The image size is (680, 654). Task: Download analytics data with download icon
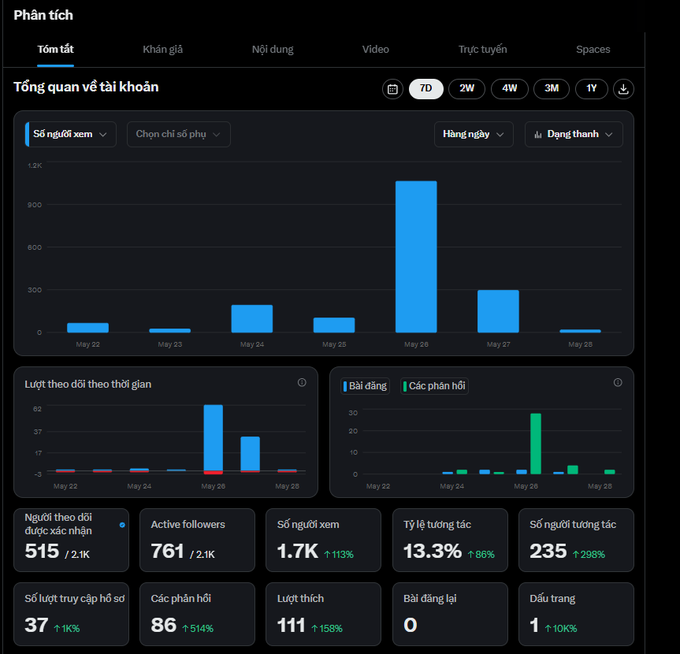point(623,89)
